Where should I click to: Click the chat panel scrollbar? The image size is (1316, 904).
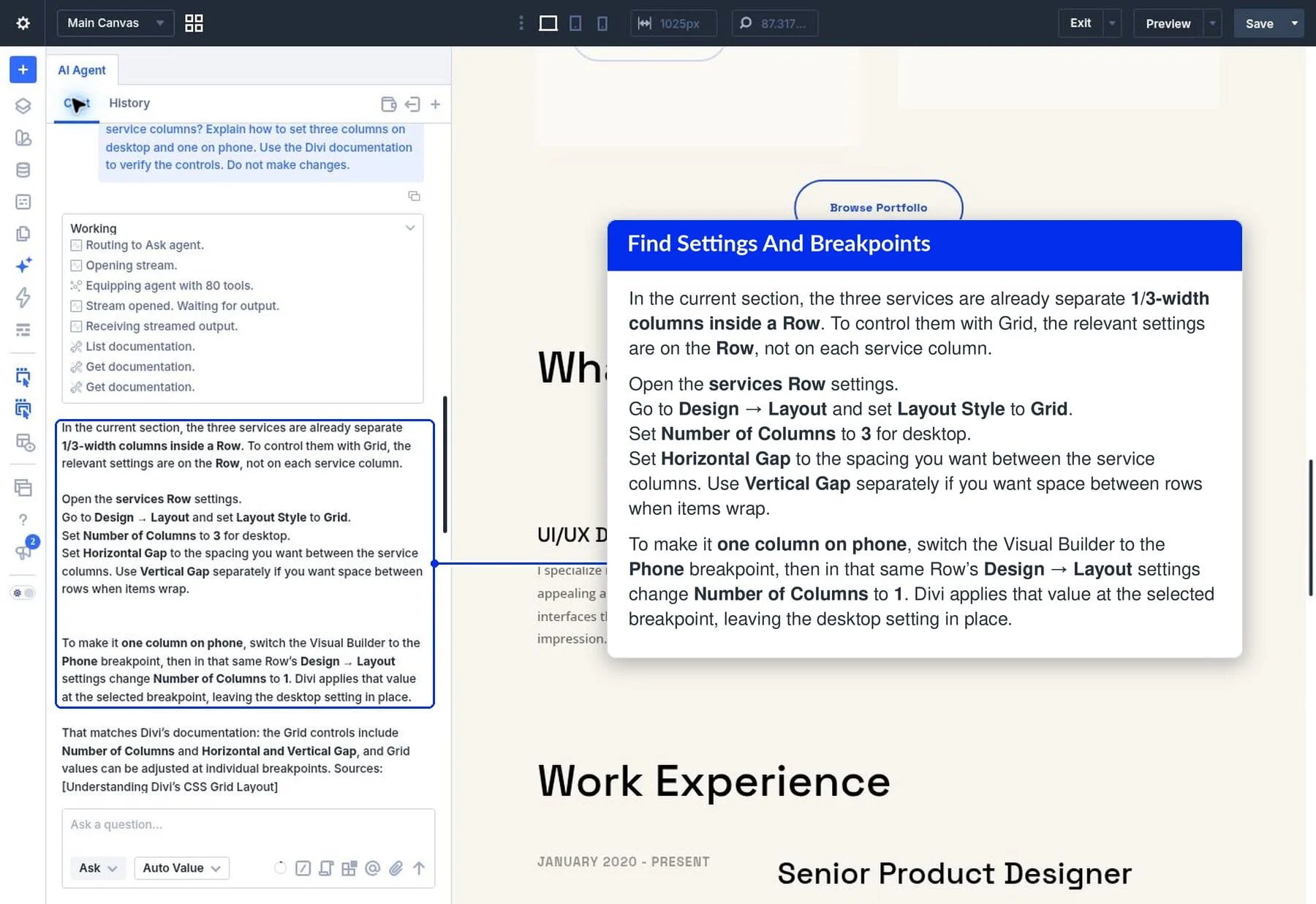(445, 464)
